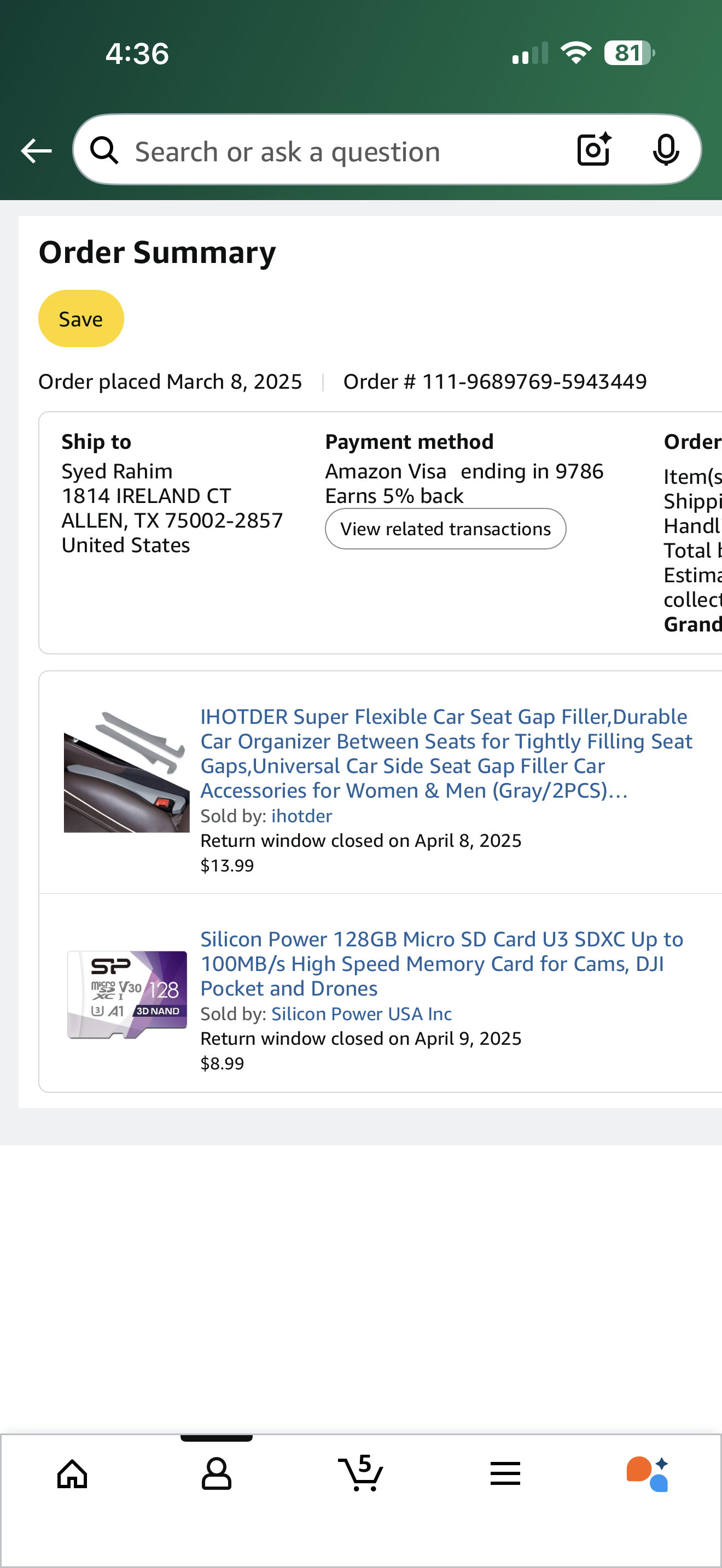Tap the Ship to address block
Image resolution: width=722 pixels, height=1568 pixels.
click(172, 508)
